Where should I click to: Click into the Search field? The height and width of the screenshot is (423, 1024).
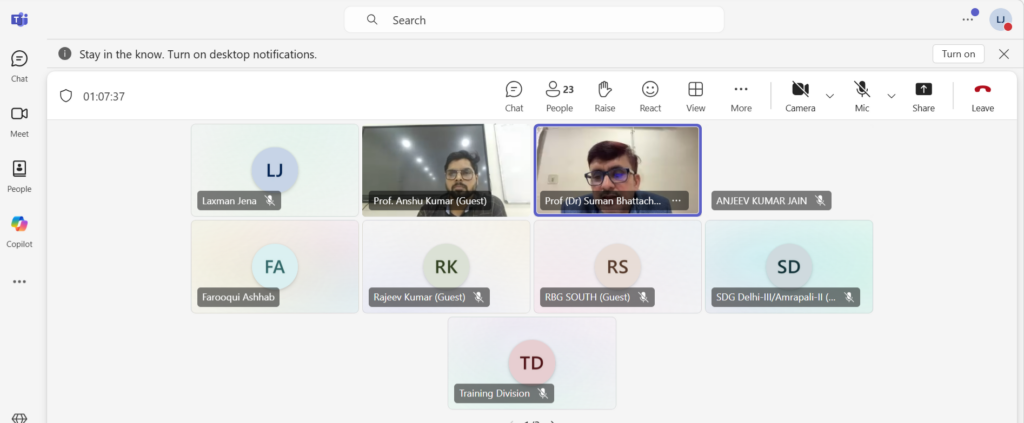534,20
